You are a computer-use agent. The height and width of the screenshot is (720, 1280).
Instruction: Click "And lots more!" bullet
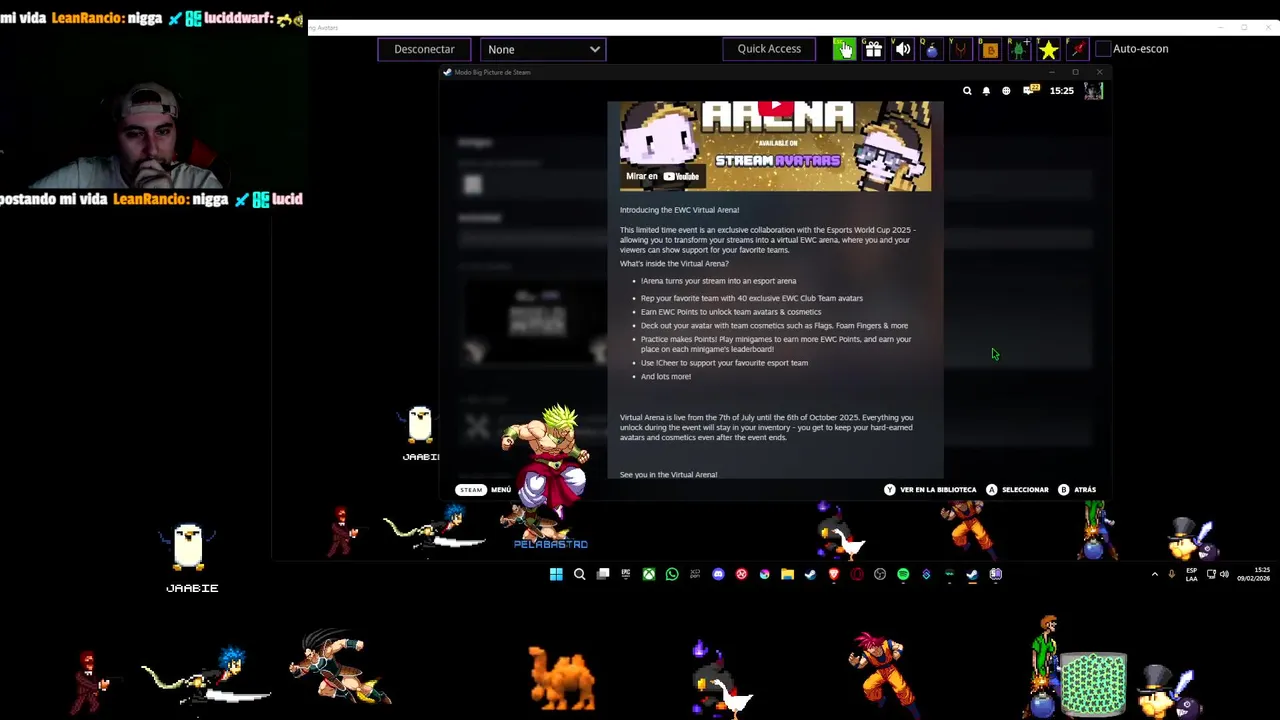click(666, 377)
